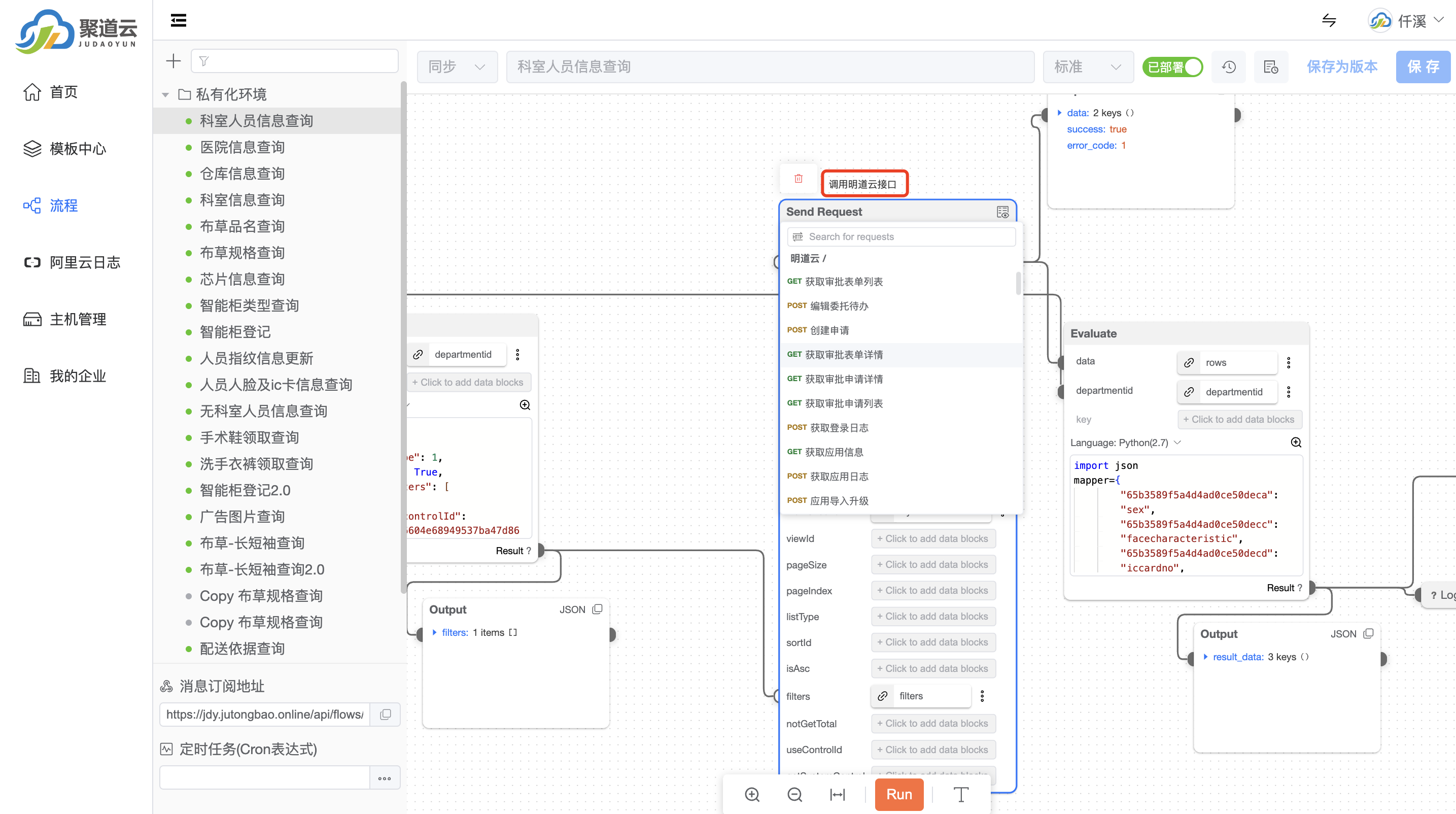1456x814 pixels.
Task: Add data block to key field
Action: (1239, 419)
